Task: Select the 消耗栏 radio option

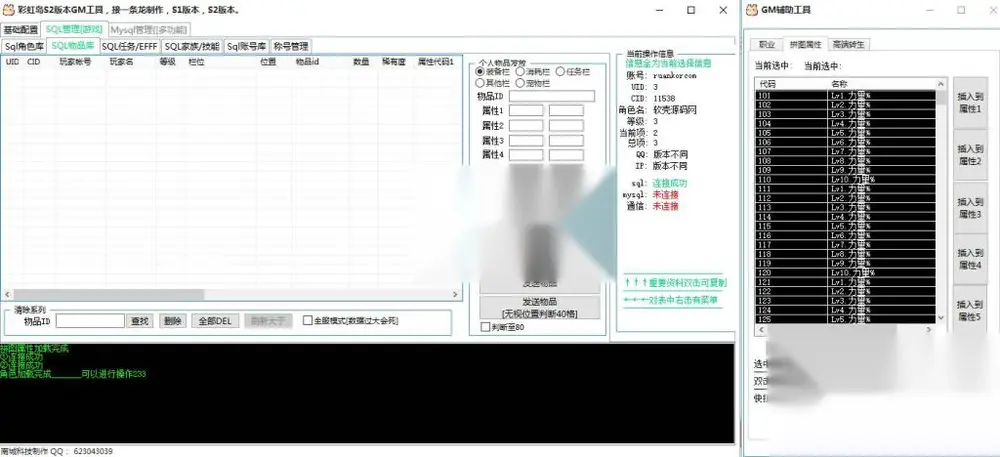Action: 520,72
